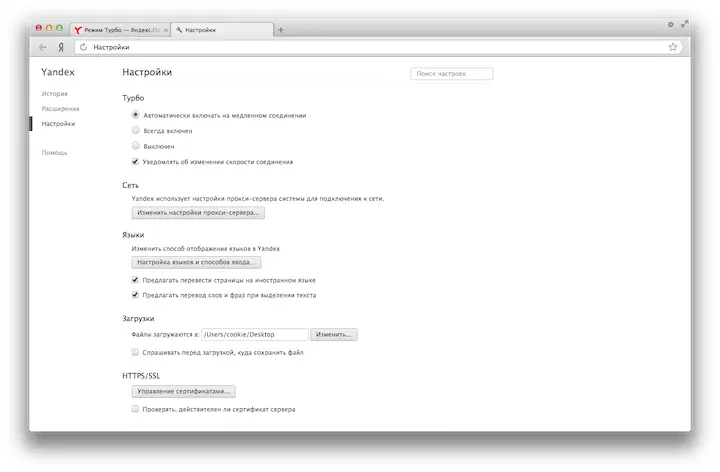Click Управление сертификатами button
This screenshot has width=720, height=472.
[x=184, y=391]
